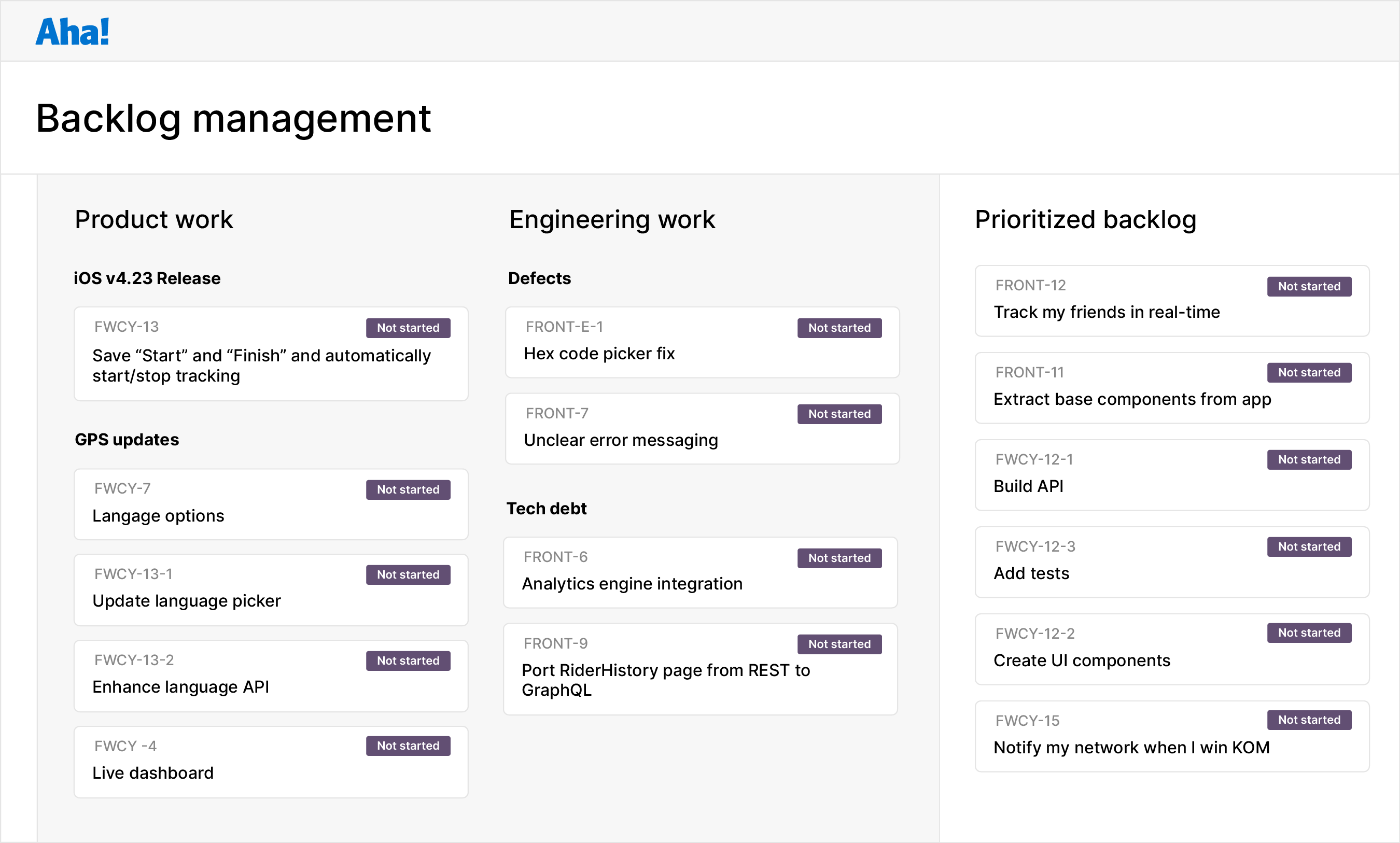Screen dimensions: 1400x843
Task: Click the Analytics engine integration card
Action: 699,572
